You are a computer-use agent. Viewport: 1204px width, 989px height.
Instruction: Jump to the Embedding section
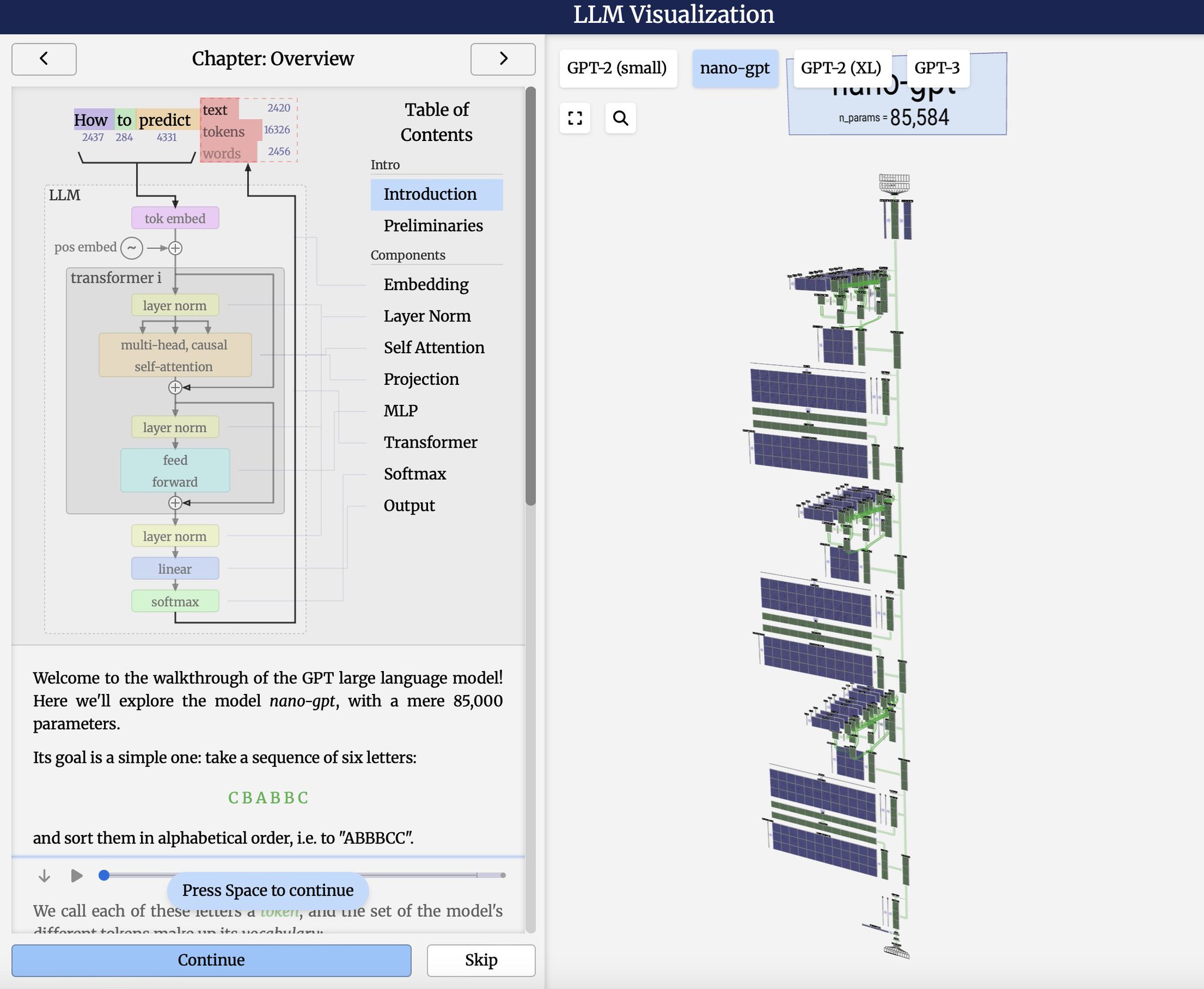coord(437,284)
